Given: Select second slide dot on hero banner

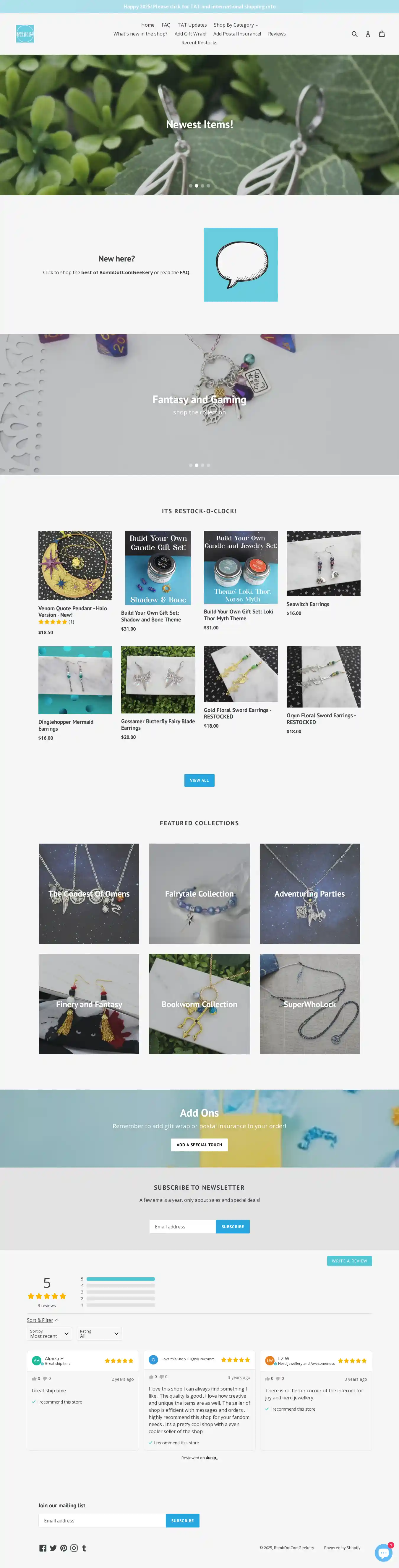Looking at the screenshot, I should point(197,186).
